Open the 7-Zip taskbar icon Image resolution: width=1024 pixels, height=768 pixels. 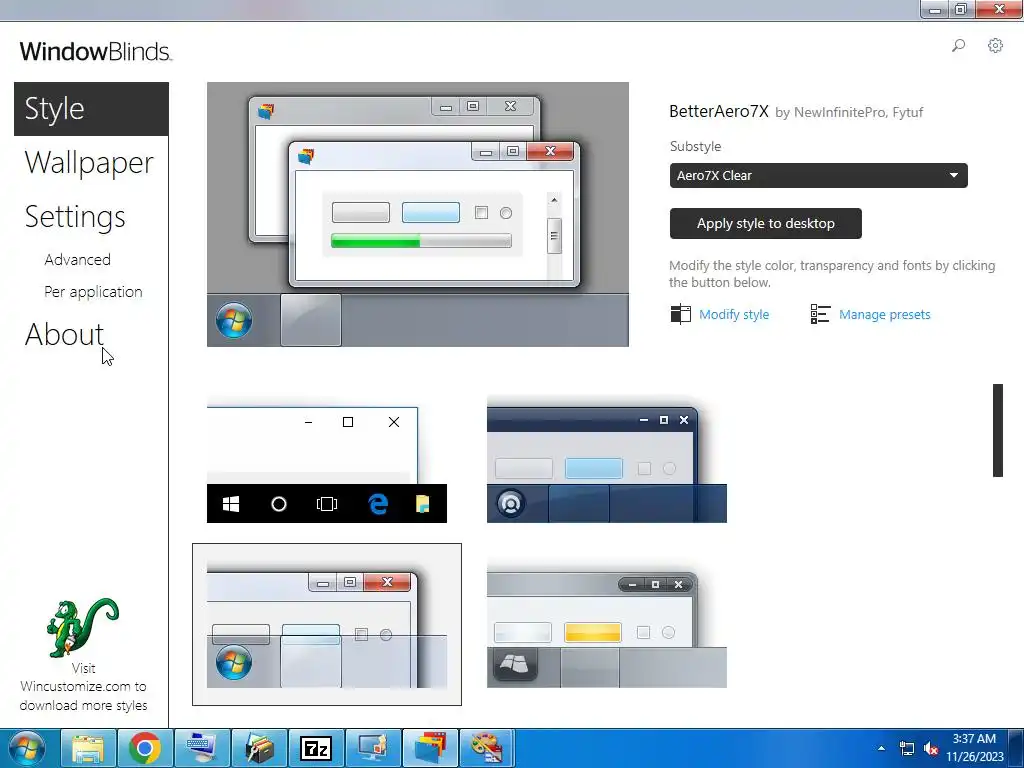coord(316,748)
